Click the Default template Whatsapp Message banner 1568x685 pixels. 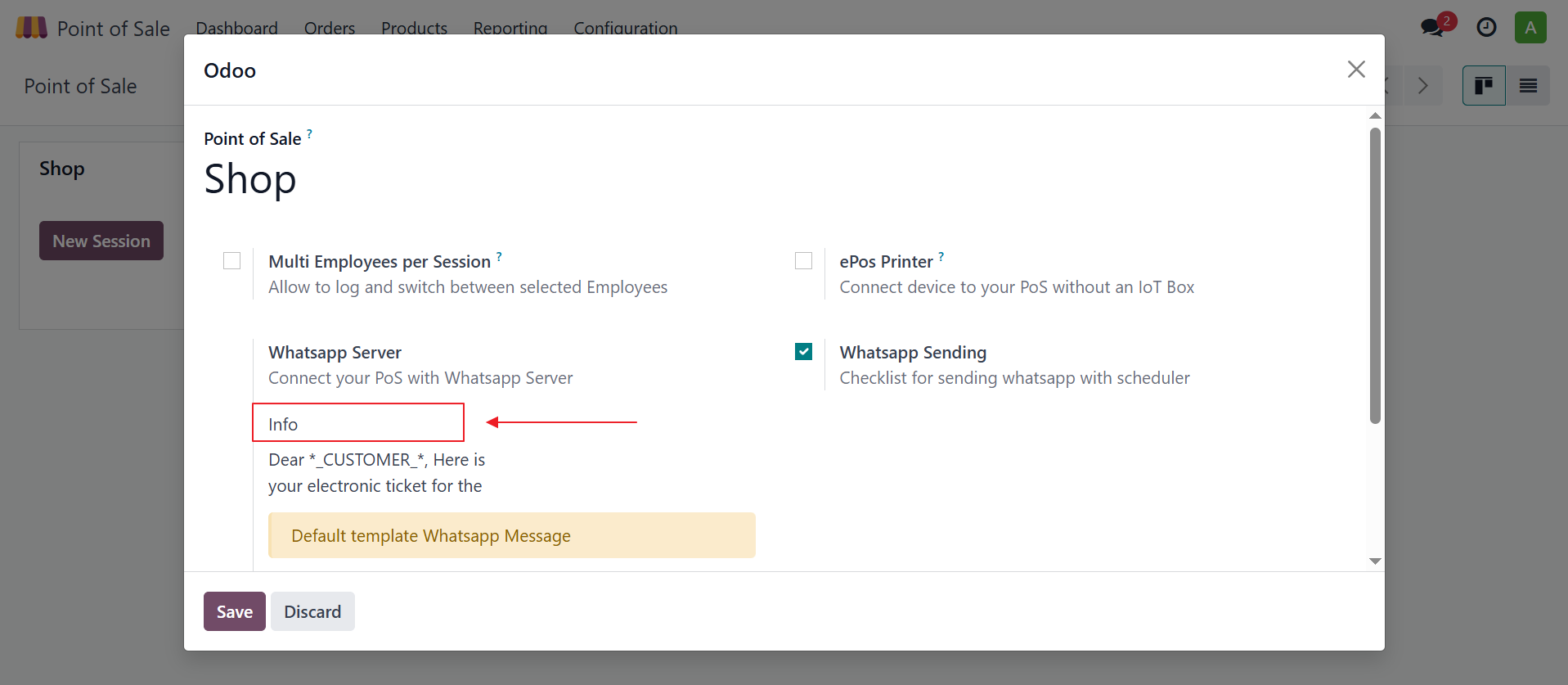point(512,535)
